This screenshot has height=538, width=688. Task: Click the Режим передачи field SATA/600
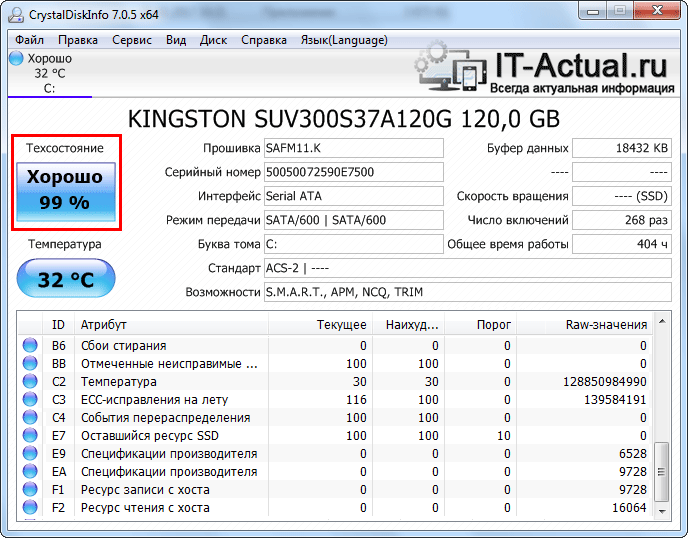[354, 220]
